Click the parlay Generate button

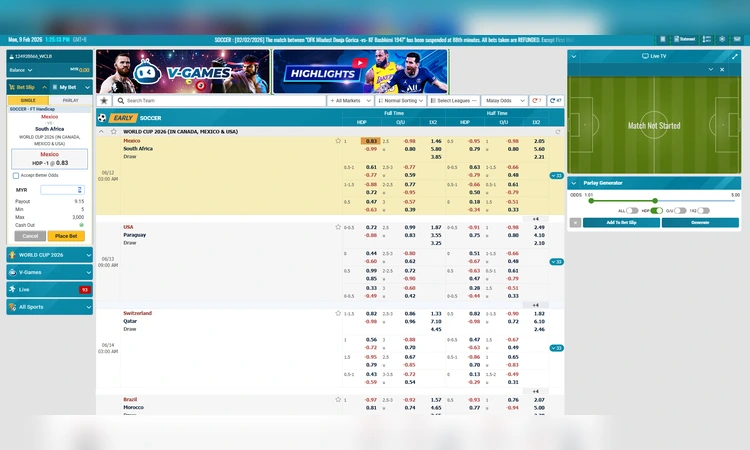[x=699, y=222]
